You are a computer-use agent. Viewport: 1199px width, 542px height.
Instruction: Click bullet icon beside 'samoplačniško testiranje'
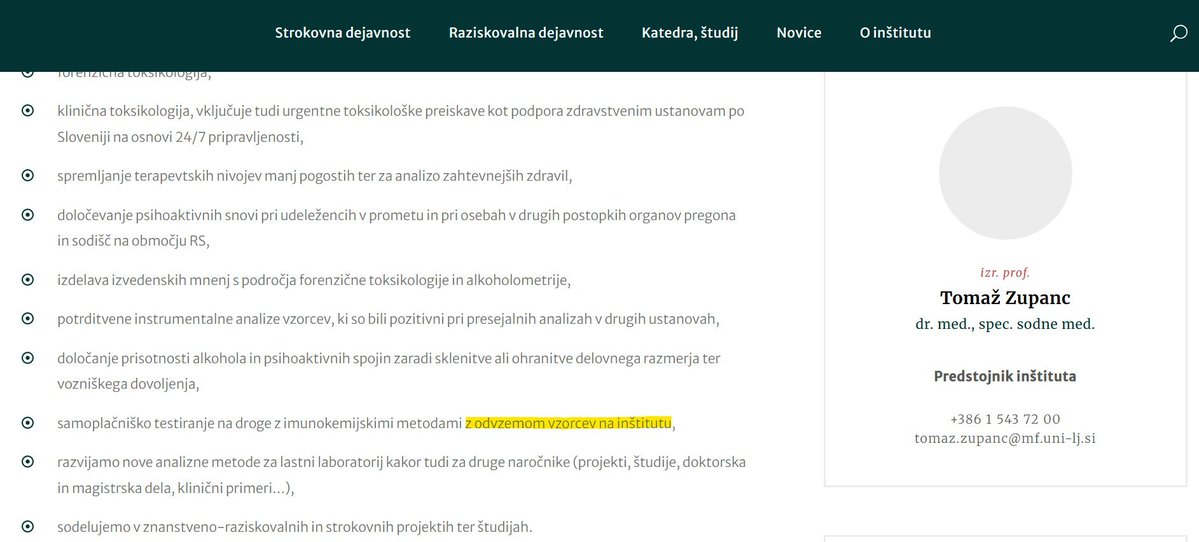tap(28, 423)
